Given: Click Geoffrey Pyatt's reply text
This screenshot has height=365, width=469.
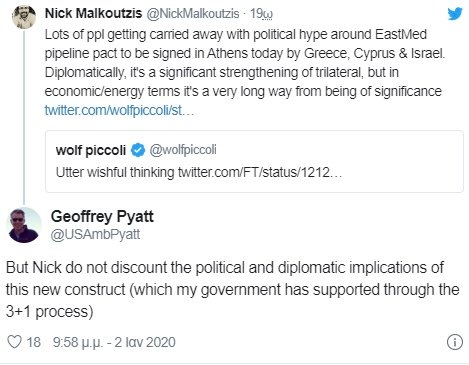Looking at the screenshot, I should tap(233, 289).
